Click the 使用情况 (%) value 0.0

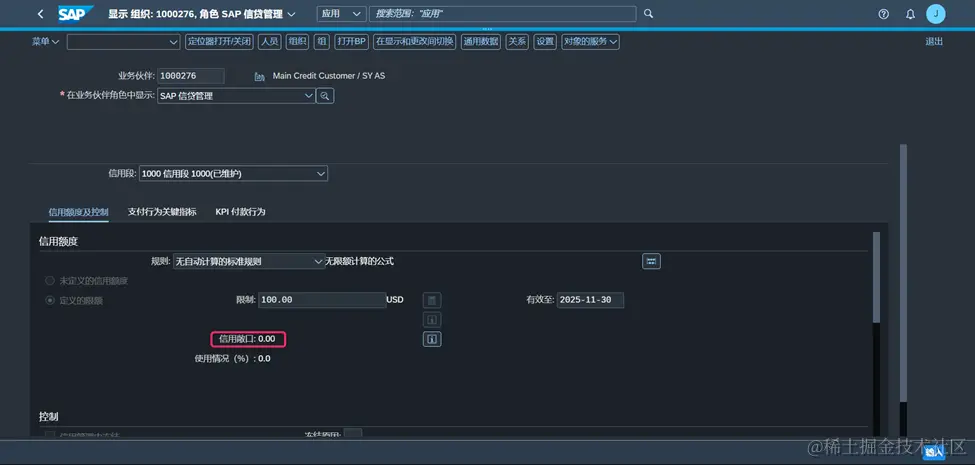point(264,359)
